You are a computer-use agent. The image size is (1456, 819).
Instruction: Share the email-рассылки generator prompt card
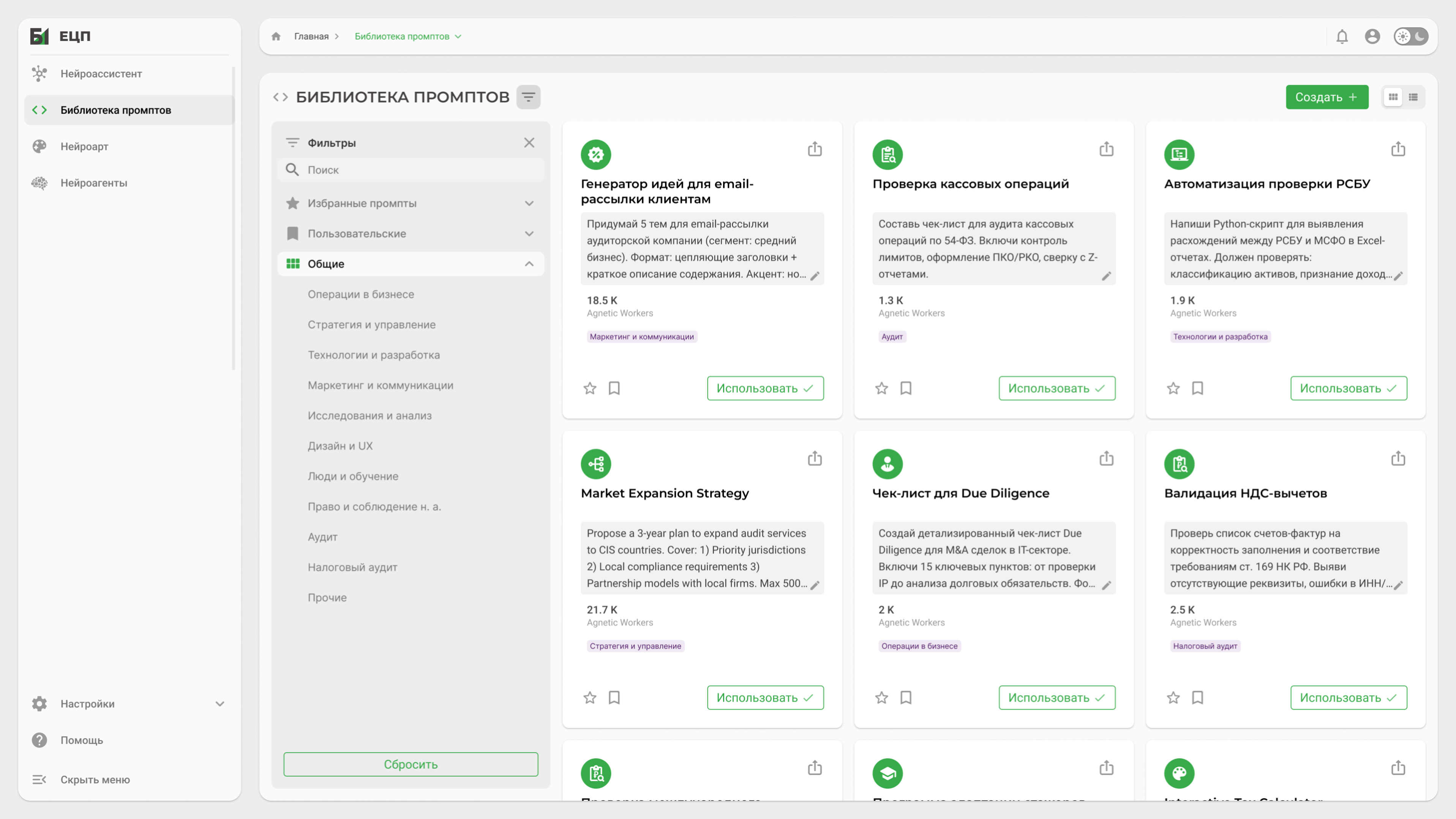815,149
